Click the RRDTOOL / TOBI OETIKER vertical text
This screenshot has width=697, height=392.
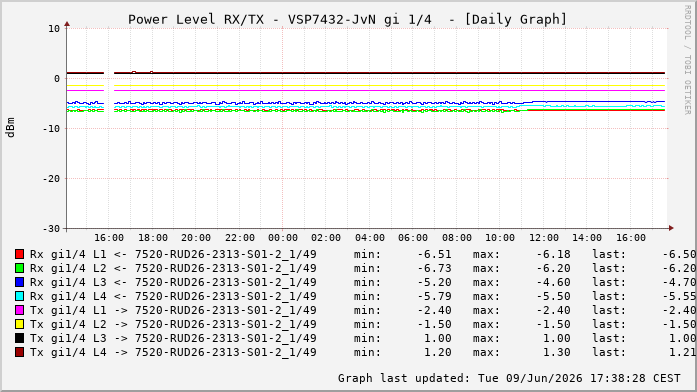coord(688,60)
